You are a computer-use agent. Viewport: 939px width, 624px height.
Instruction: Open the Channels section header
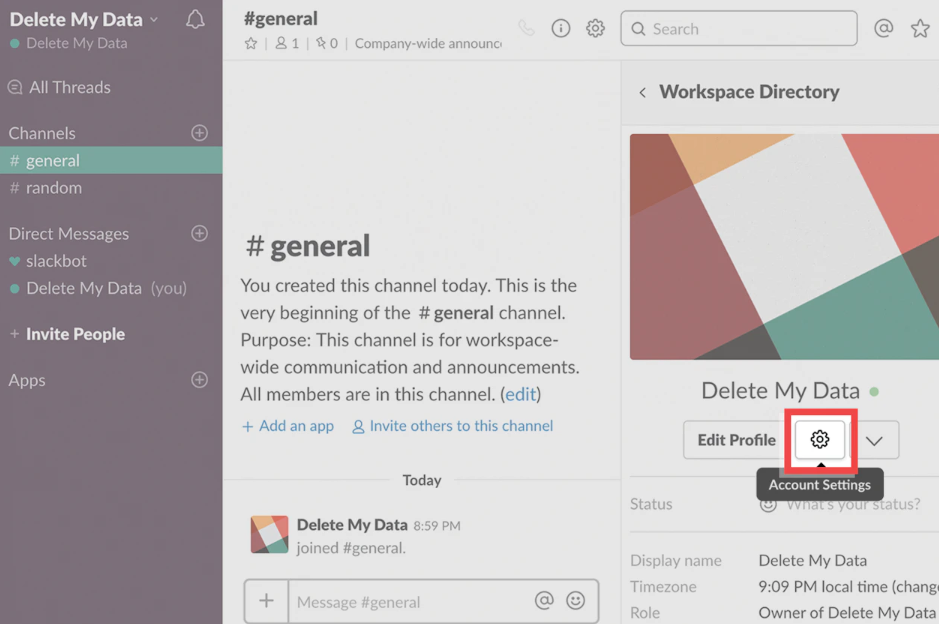pos(42,133)
